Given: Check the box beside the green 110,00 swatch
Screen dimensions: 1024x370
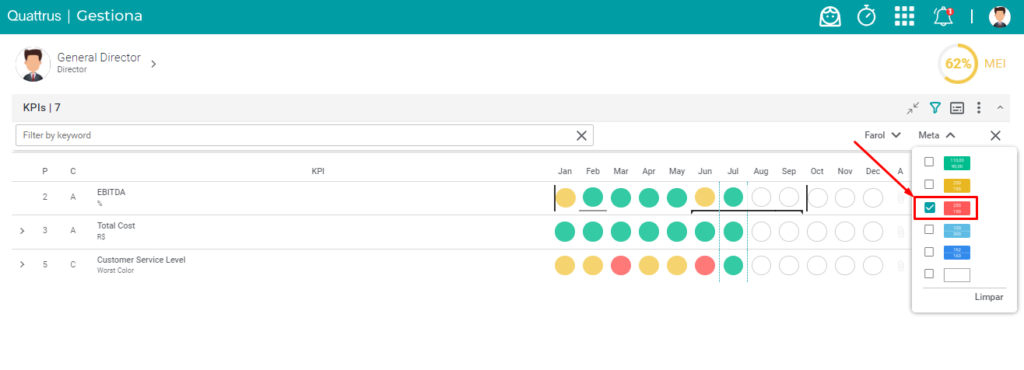Looking at the screenshot, I should pos(929,162).
